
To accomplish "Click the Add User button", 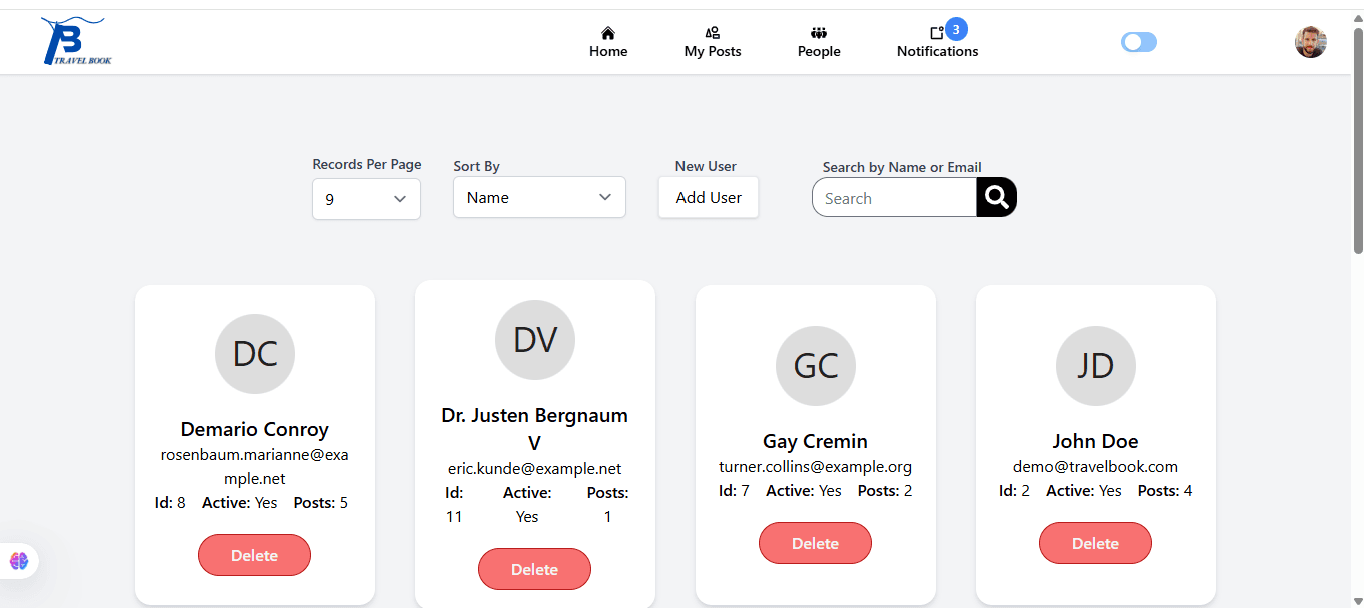I will pos(708,197).
